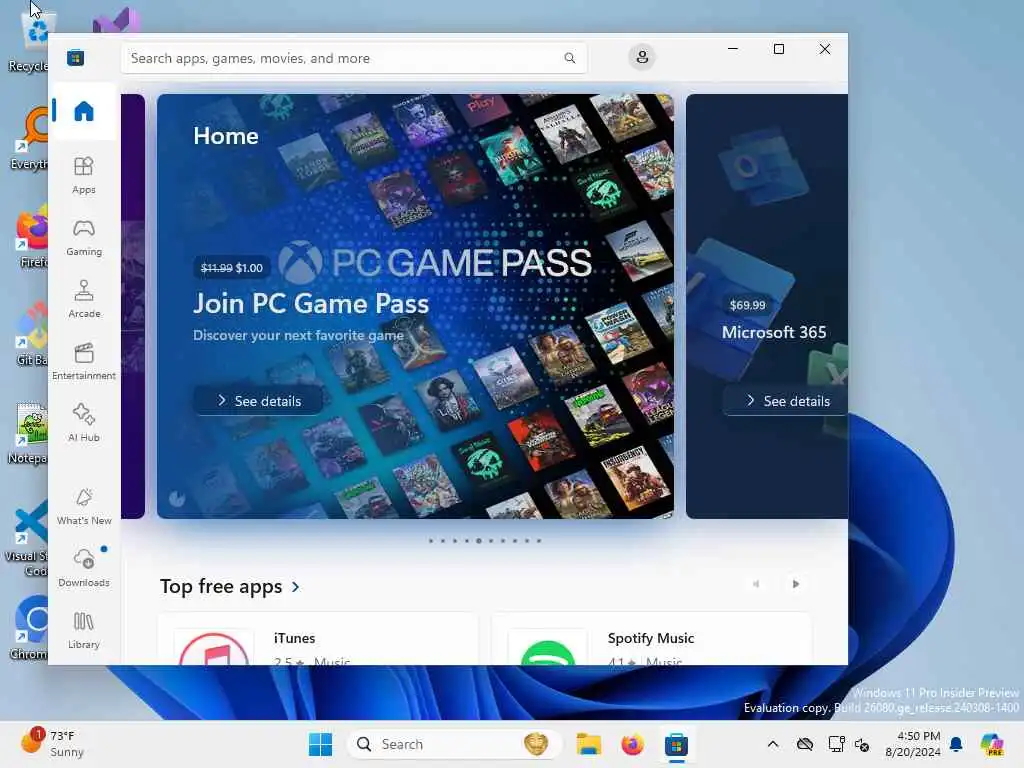Click Microsoft Store taskbar icon
Image resolution: width=1024 pixels, height=768 pixels.
[676, 744]
